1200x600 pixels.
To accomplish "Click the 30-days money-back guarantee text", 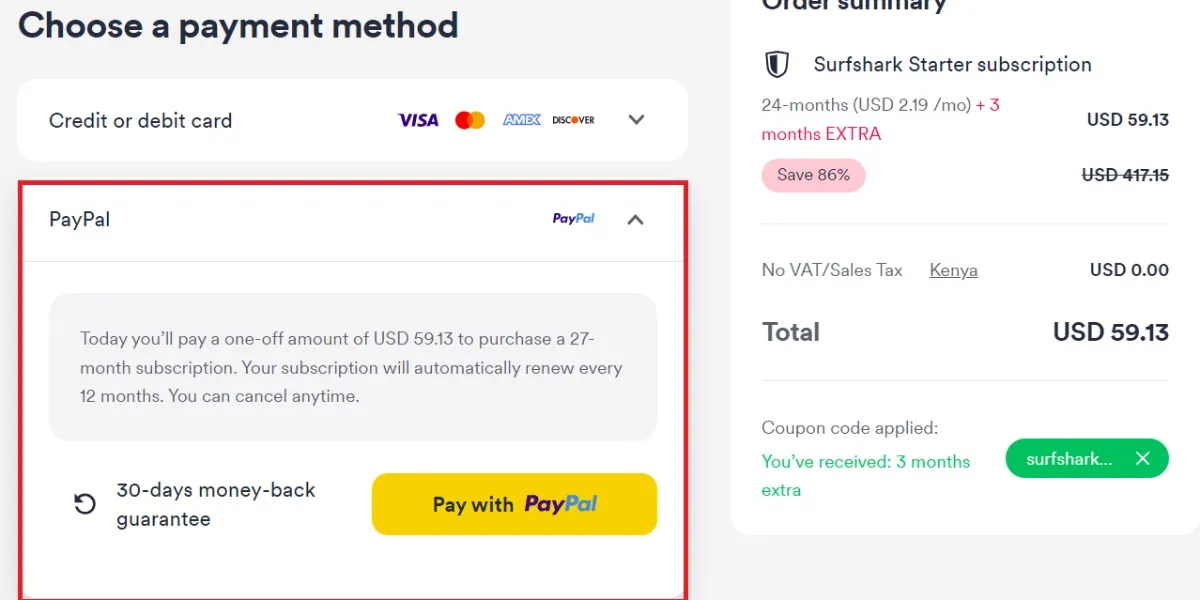I will pos(216,504).
